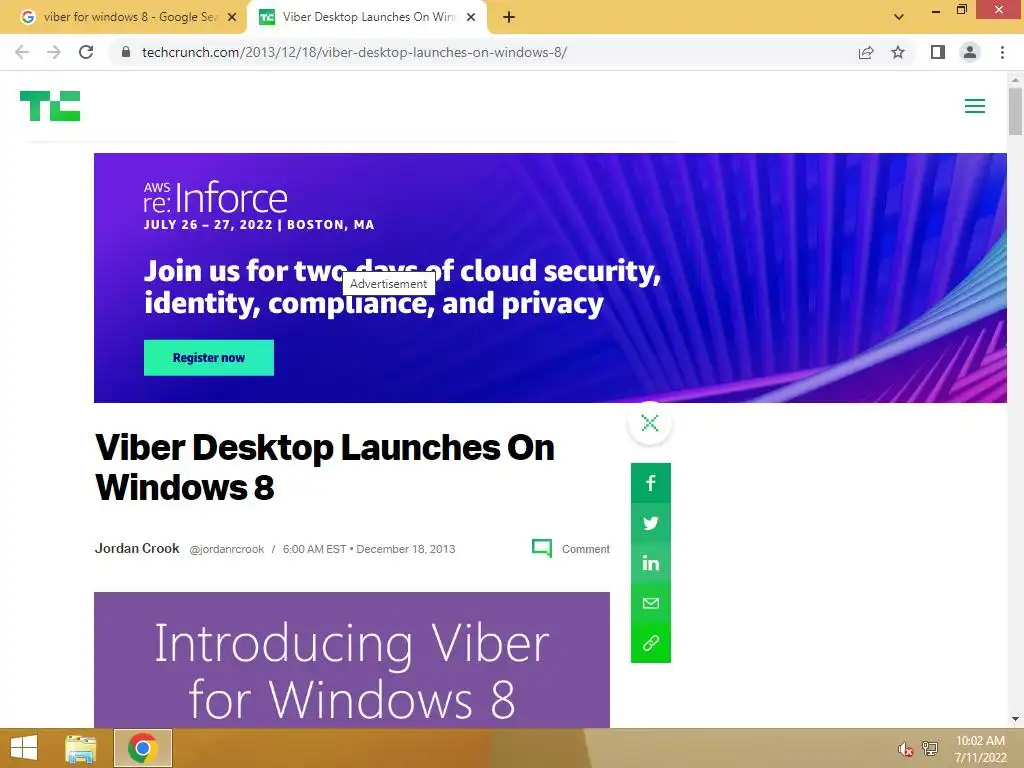Screen dimensions: 1024x768
Task: Open File Explorer from taskbar
Action: [x=81, y=748]
